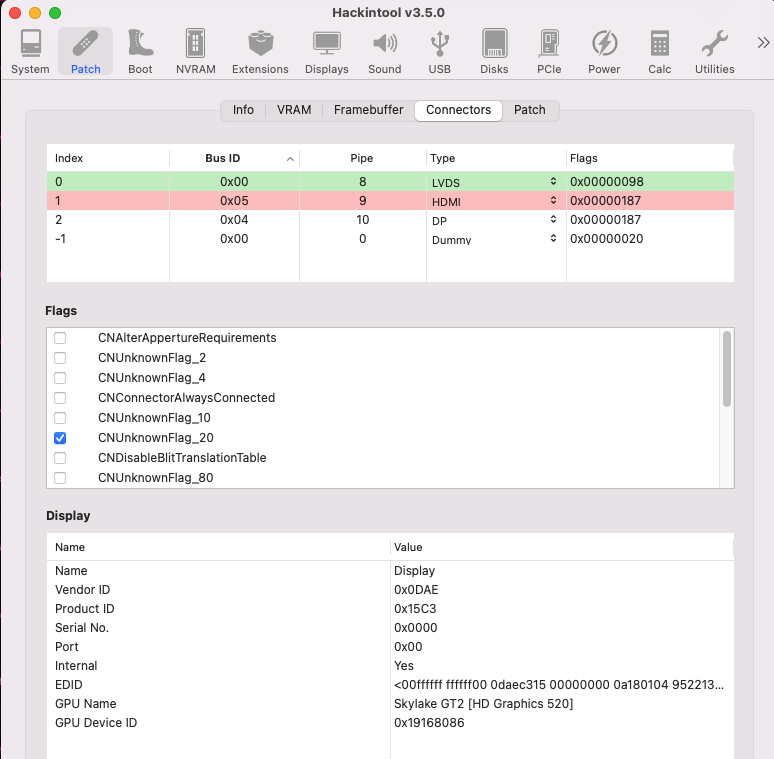Open the Power lightning icon
774x759 pixels.
click(604, 51)
